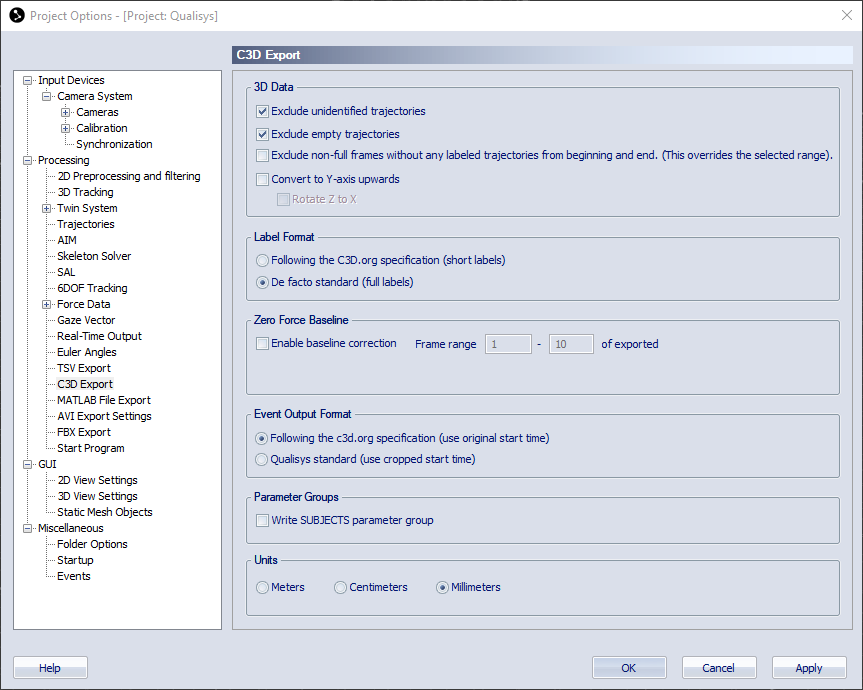Enable Convert to Y-axis upwards
The height and width of the screenshot is (690, 863).
263,179
